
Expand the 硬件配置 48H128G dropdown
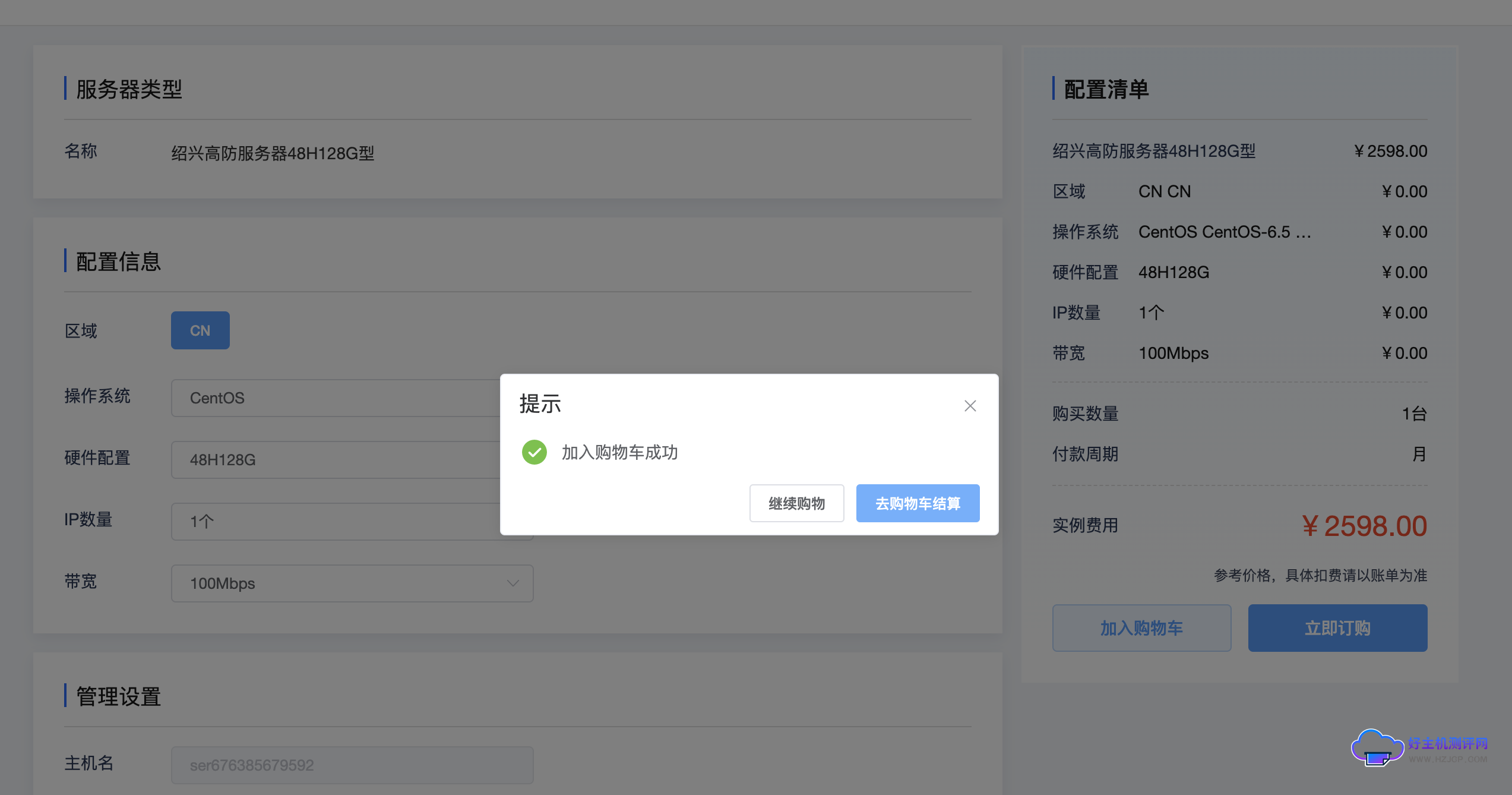tap(336, 460)
